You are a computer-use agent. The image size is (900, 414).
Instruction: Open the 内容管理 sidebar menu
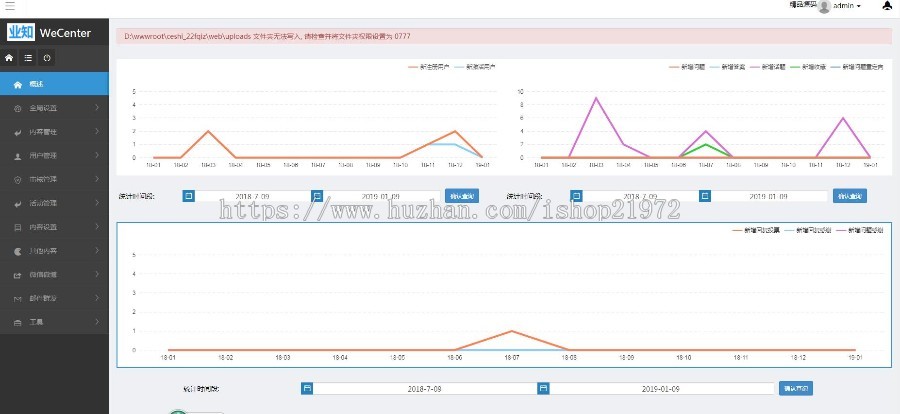pyautogui.click(x=54, y=131)
